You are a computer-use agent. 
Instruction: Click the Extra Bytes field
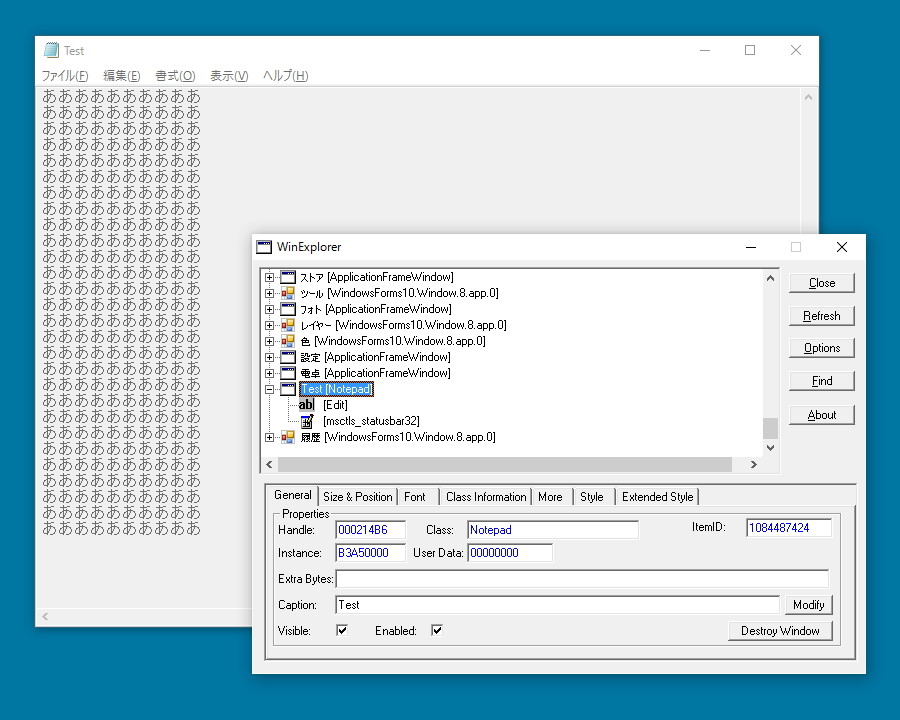click(582, 579)
